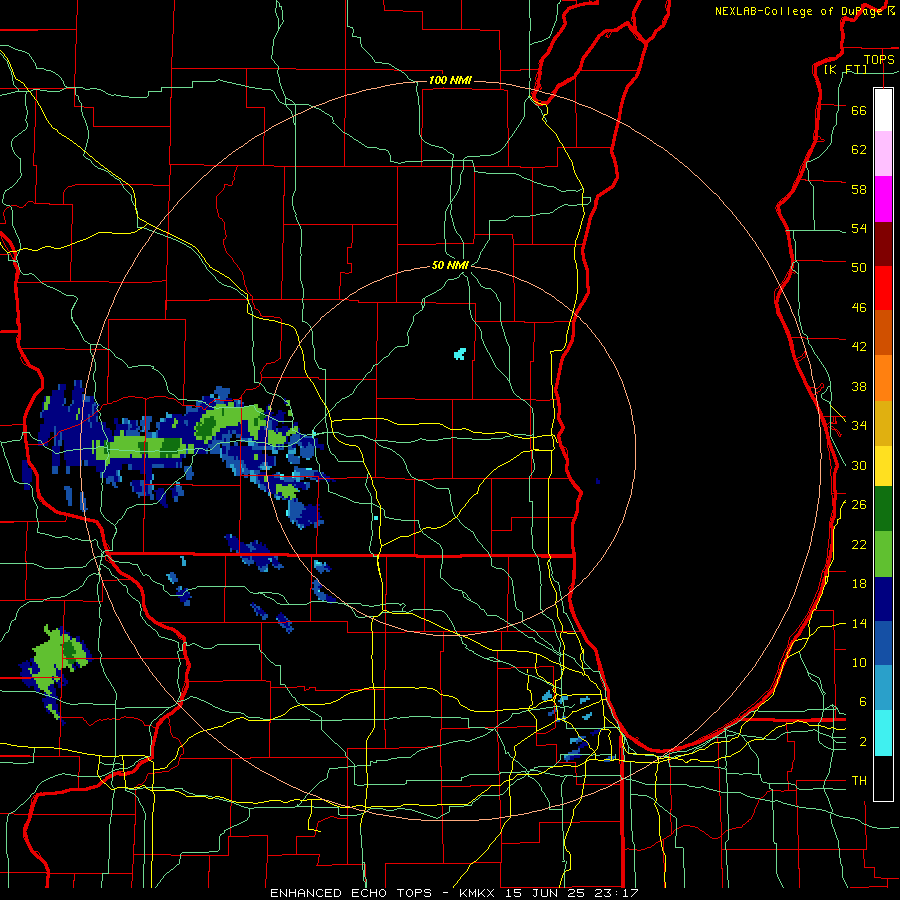The width and height of the screenshot is (900, 900).
Task: Click the legend value "50" (not 50 NMI)
Action: pos(859,268)
